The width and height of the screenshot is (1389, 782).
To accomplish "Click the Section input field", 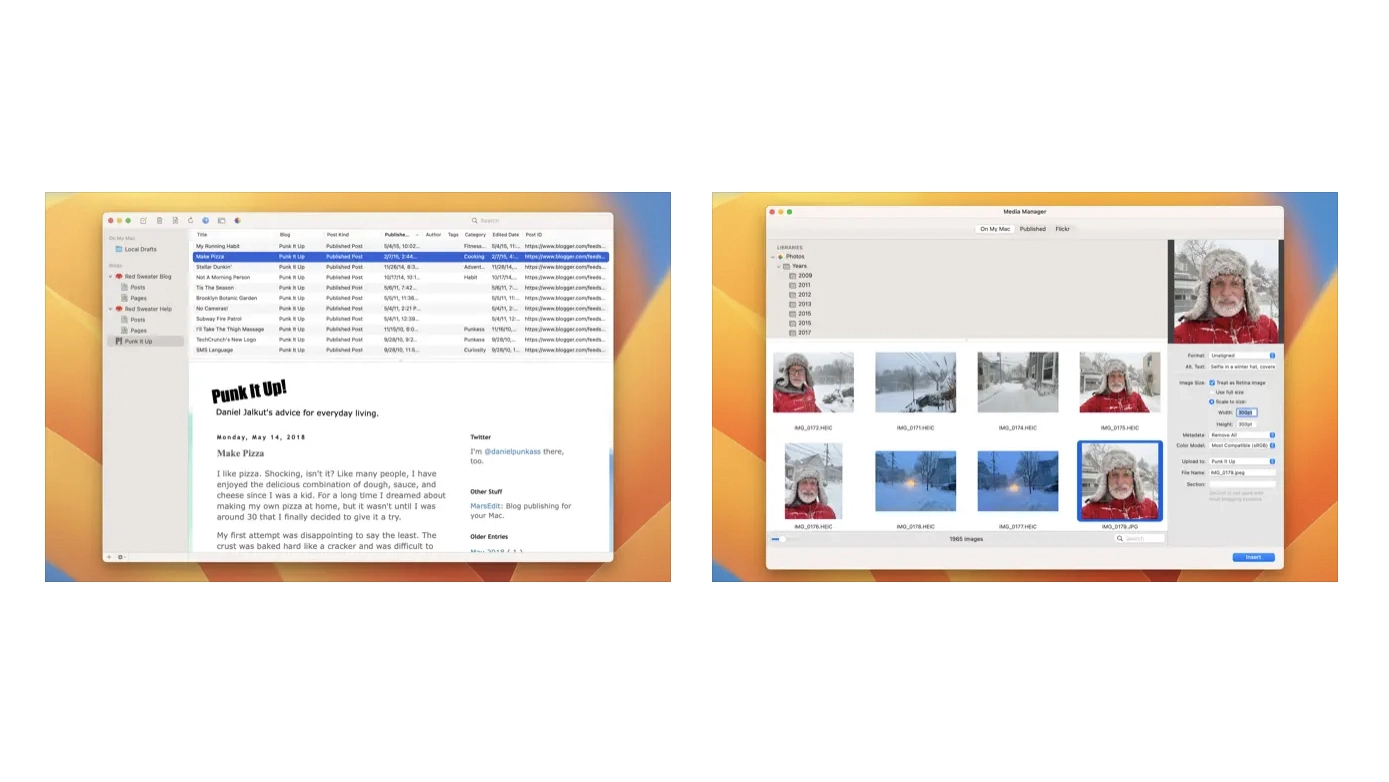I will [x=1243, y=484].
